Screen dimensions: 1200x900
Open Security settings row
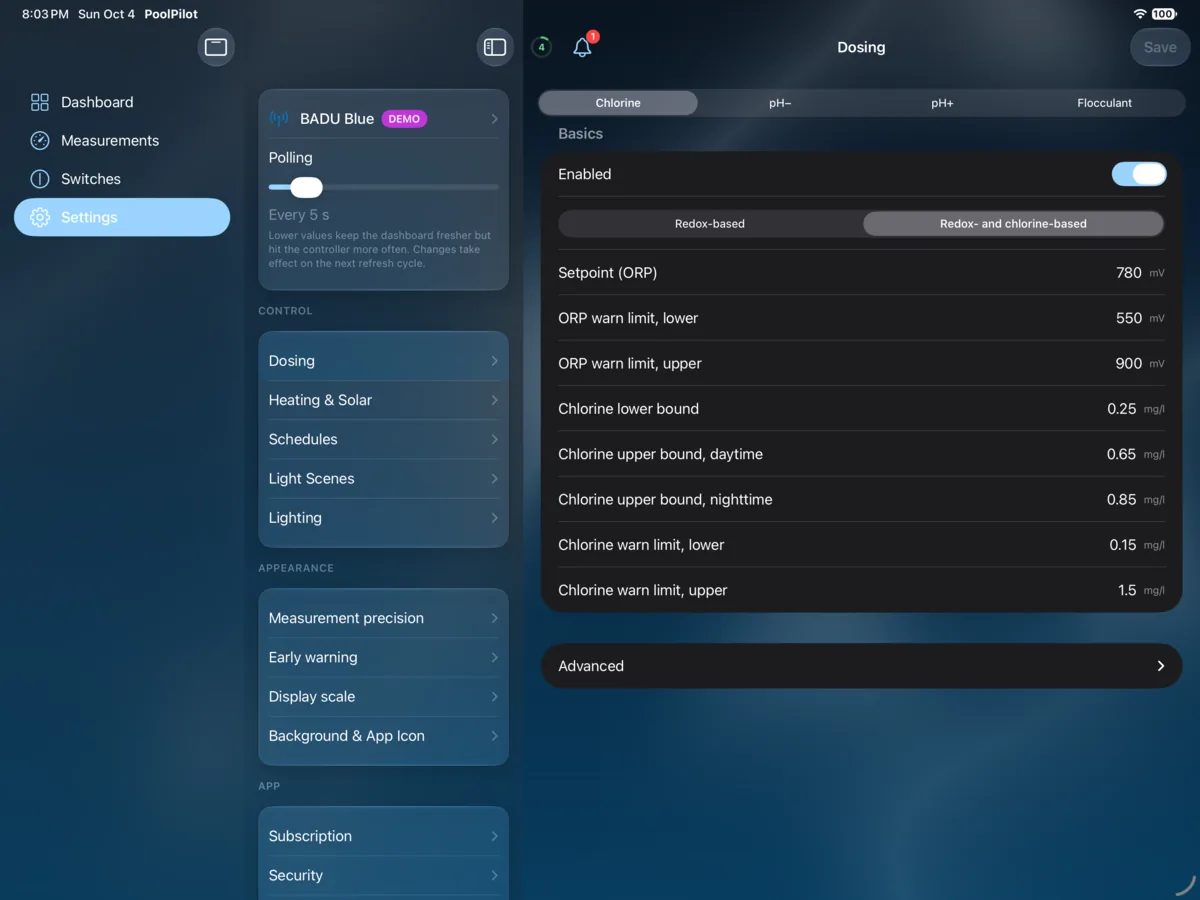coord(383,875)
